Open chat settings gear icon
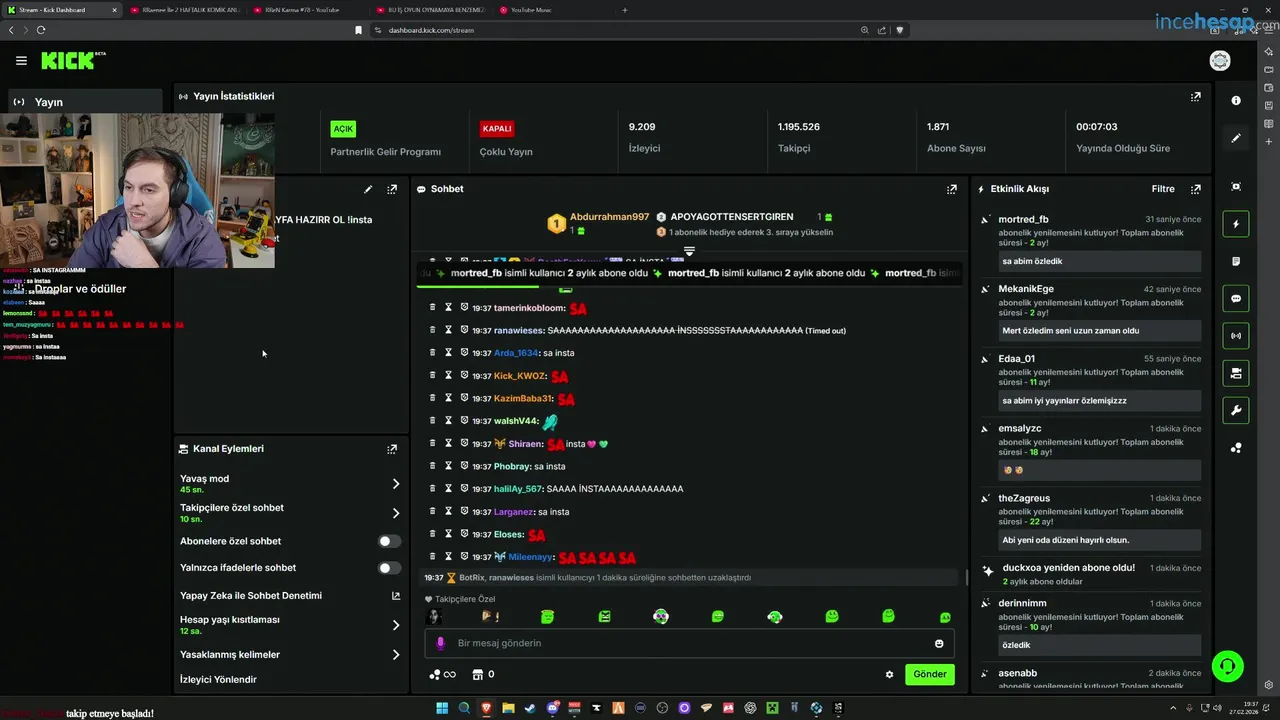Screen dimensions: 1280x720 [889, 675]
